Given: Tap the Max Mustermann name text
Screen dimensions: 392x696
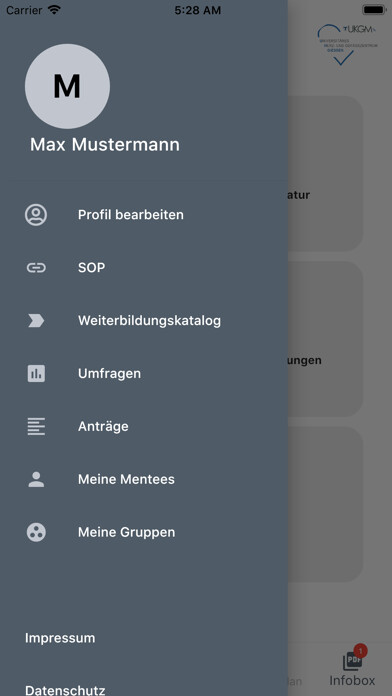Looking at the screenshot, I should [x=105, y=145].
